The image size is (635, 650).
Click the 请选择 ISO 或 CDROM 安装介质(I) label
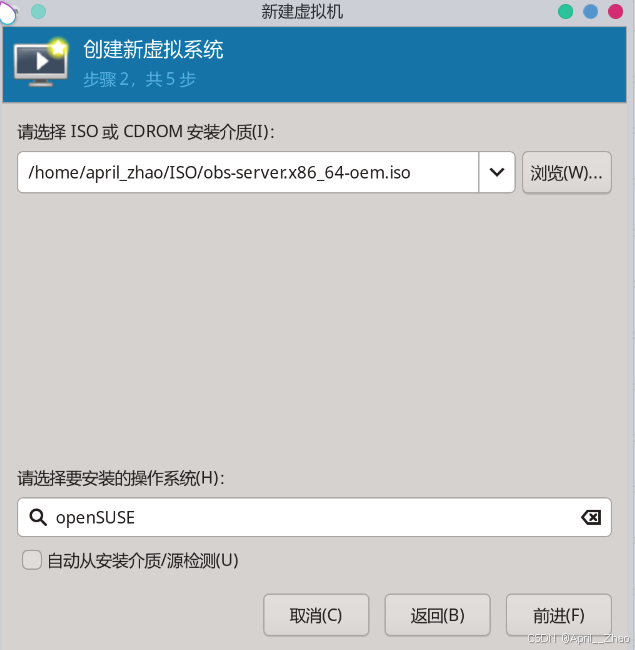[145, 132]
